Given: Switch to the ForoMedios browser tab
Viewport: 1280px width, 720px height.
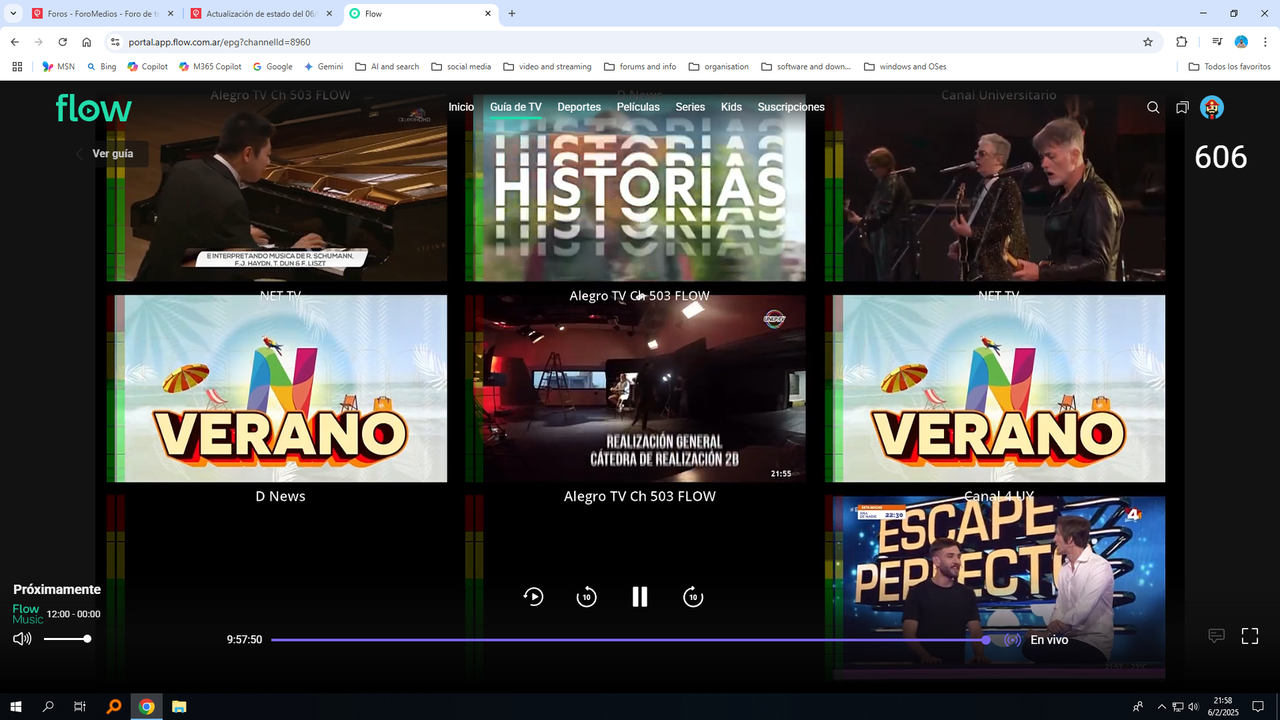Looking at the screenshot, I should click(102, 14).
